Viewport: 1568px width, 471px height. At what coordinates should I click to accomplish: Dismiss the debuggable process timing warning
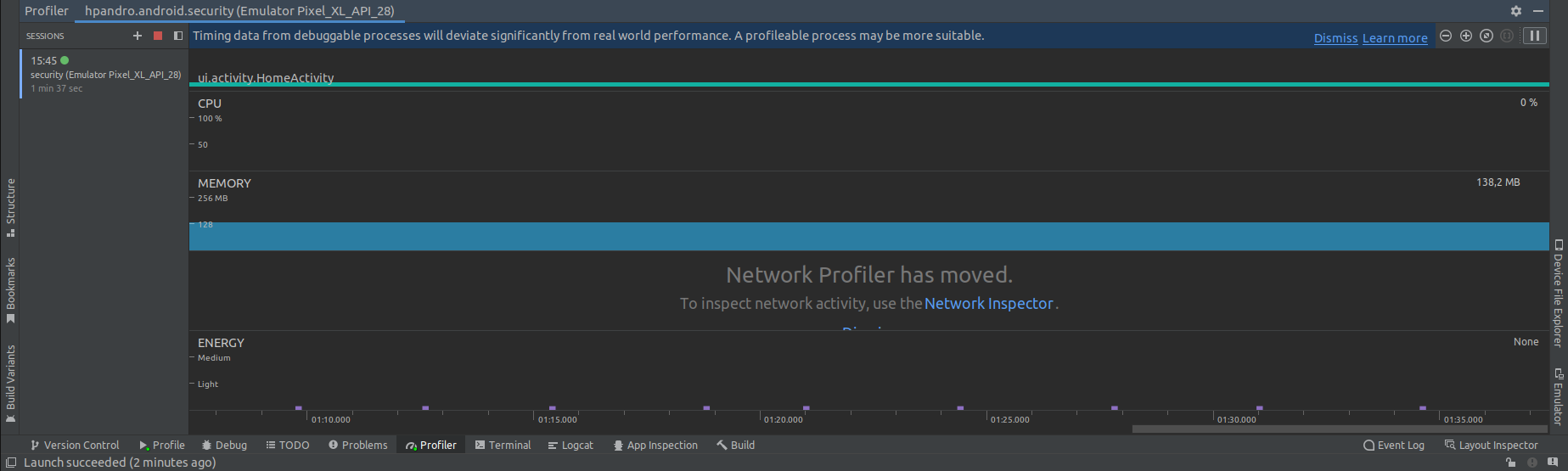[1335, 38]
